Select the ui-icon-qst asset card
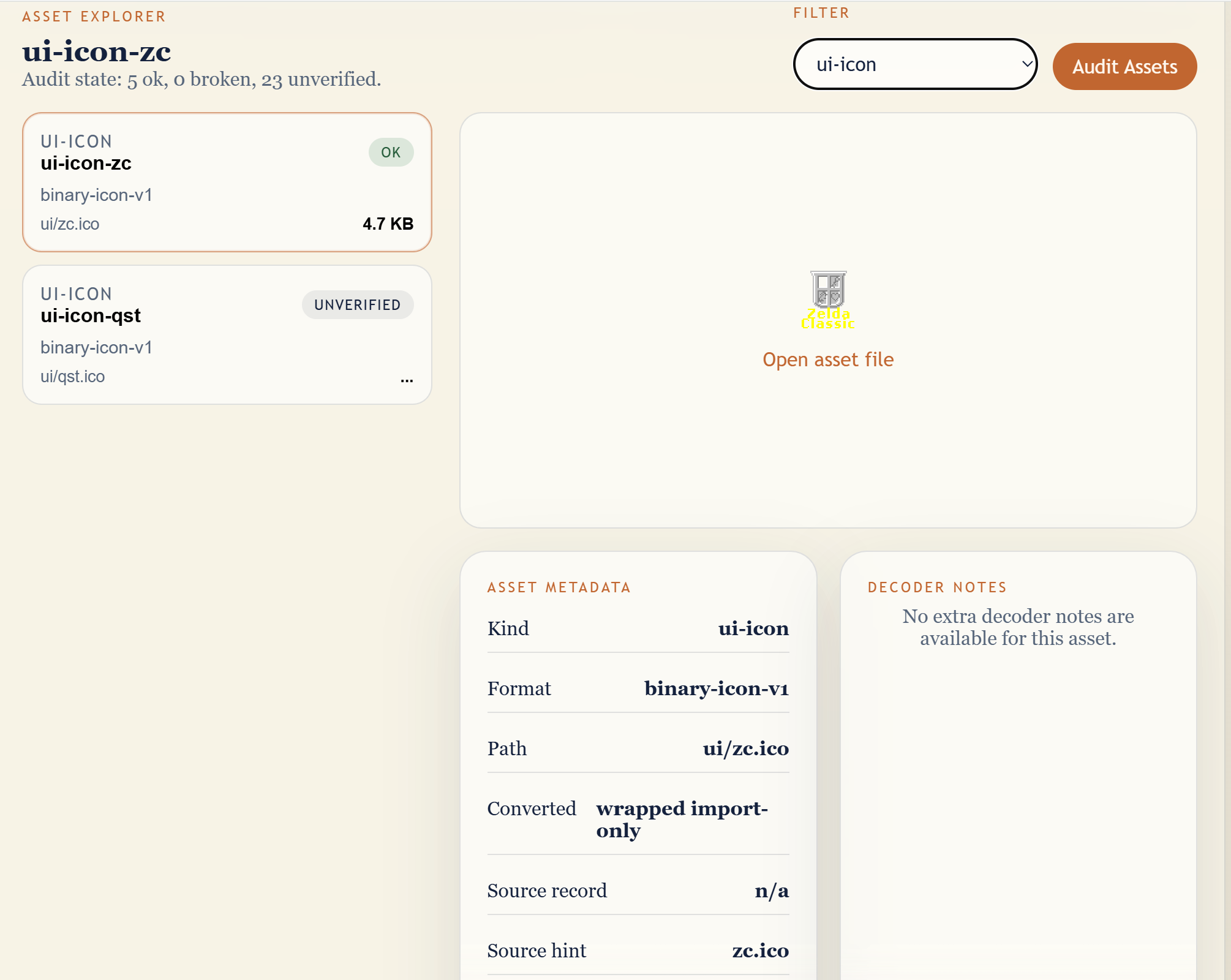 pyautogui.click(x=227, y=334)
